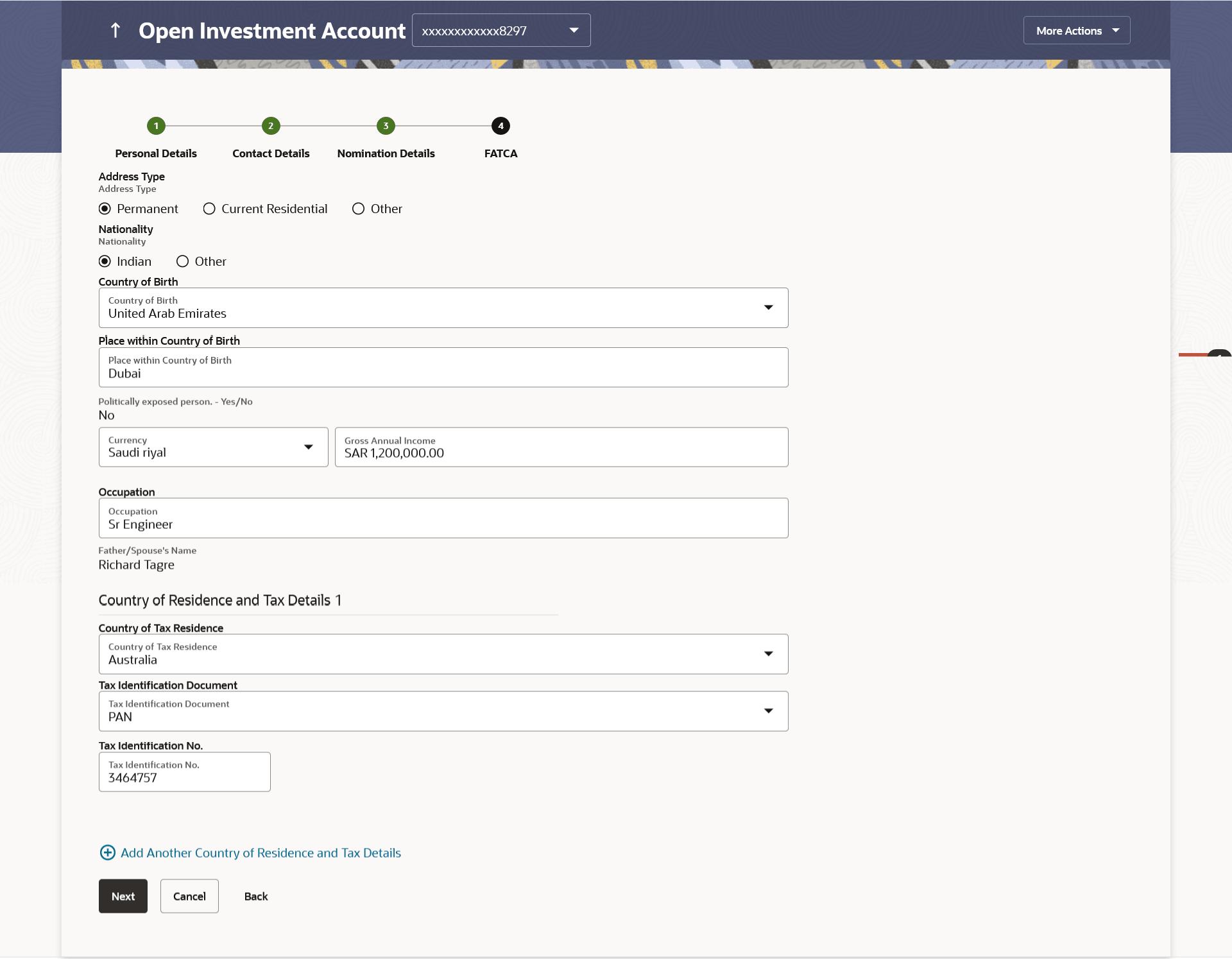Open the More Actions menu
This screenshot has height=959, width=1232.
click(1076, 30)
